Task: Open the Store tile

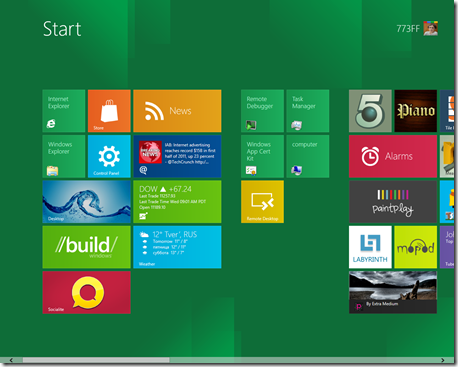Action: pyautogui.click(x=109, y=111)
